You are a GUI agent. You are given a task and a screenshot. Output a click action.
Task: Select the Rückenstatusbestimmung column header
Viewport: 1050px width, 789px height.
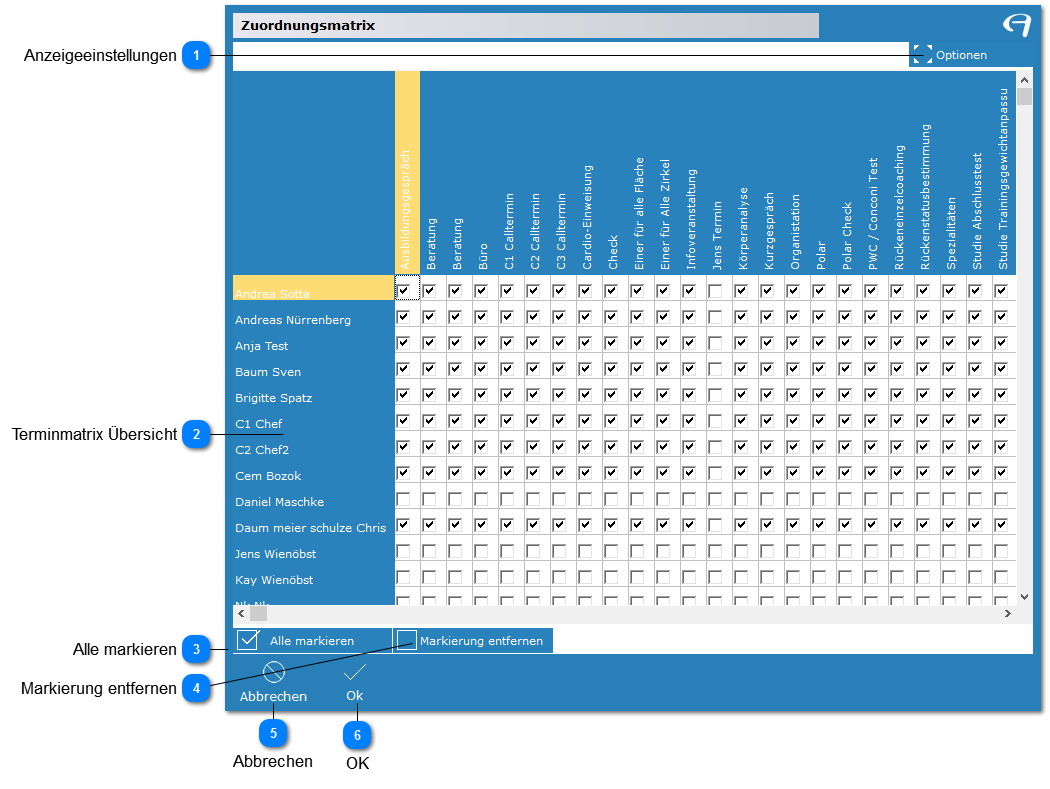925,173
